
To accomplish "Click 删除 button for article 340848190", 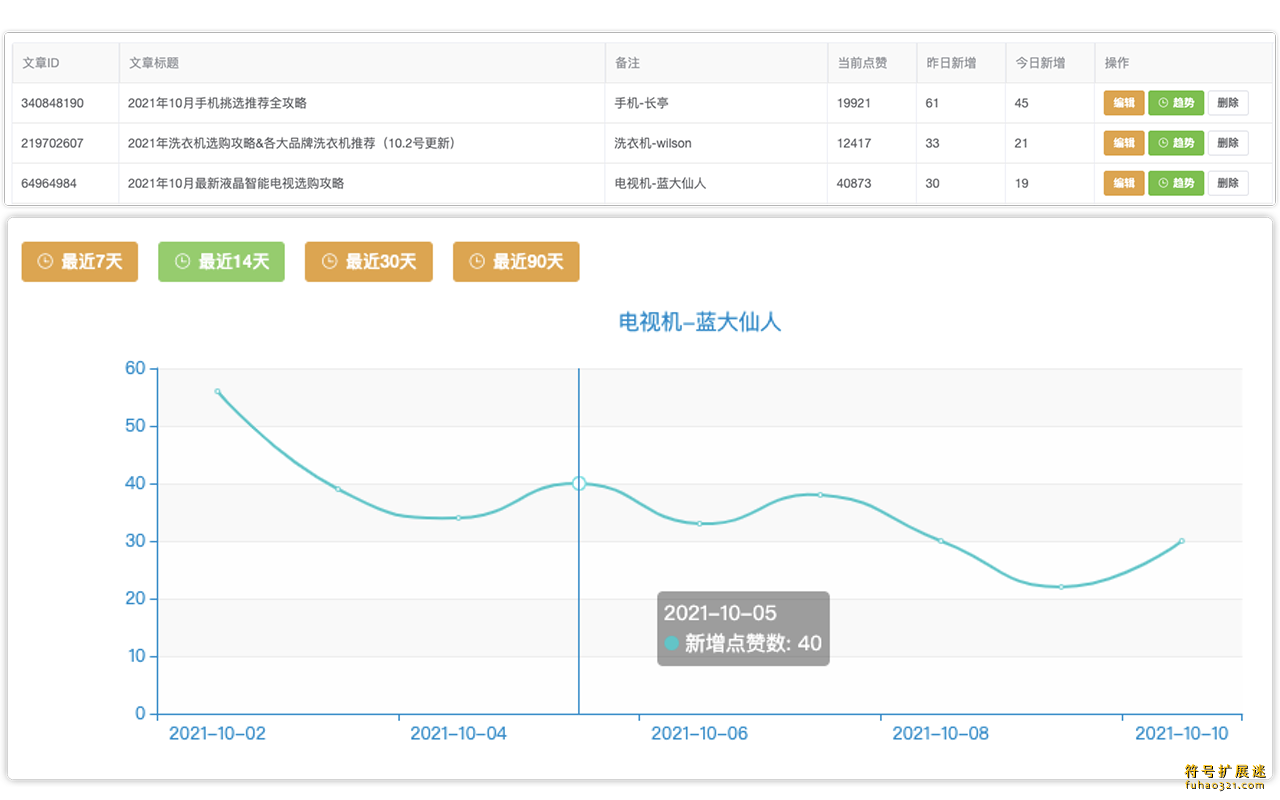I will tap(1228, 103).
